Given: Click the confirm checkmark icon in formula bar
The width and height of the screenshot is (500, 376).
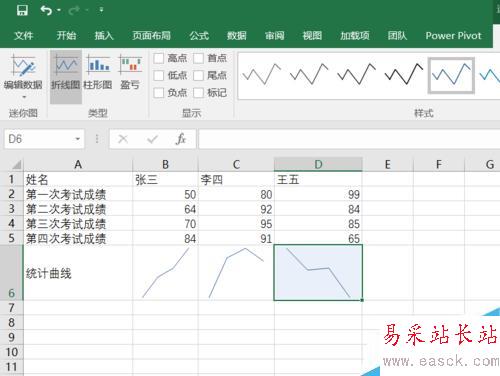Looking at the screenshot, I should coord(152,139).
